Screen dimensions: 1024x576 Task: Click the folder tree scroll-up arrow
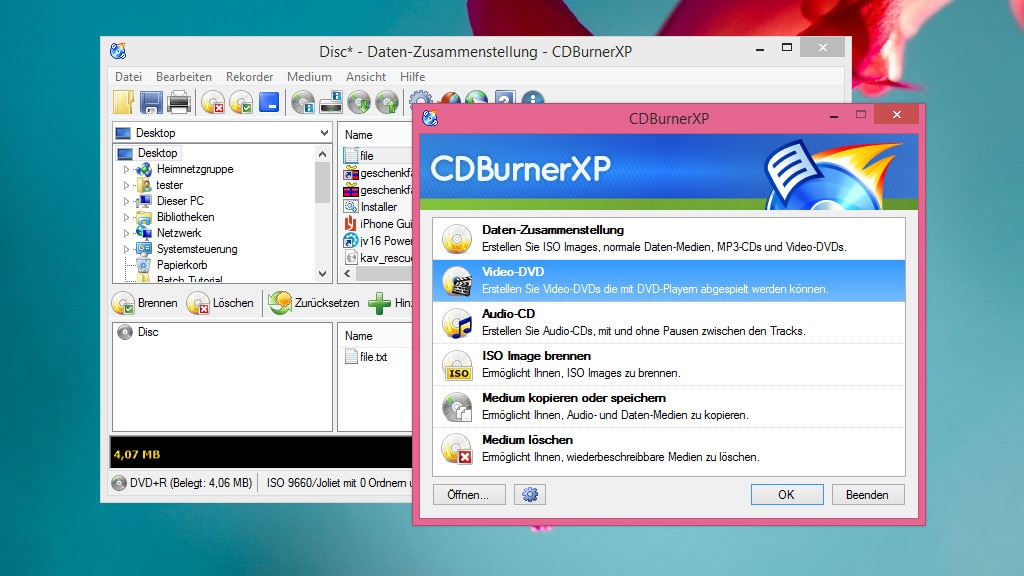coord(323,154)
